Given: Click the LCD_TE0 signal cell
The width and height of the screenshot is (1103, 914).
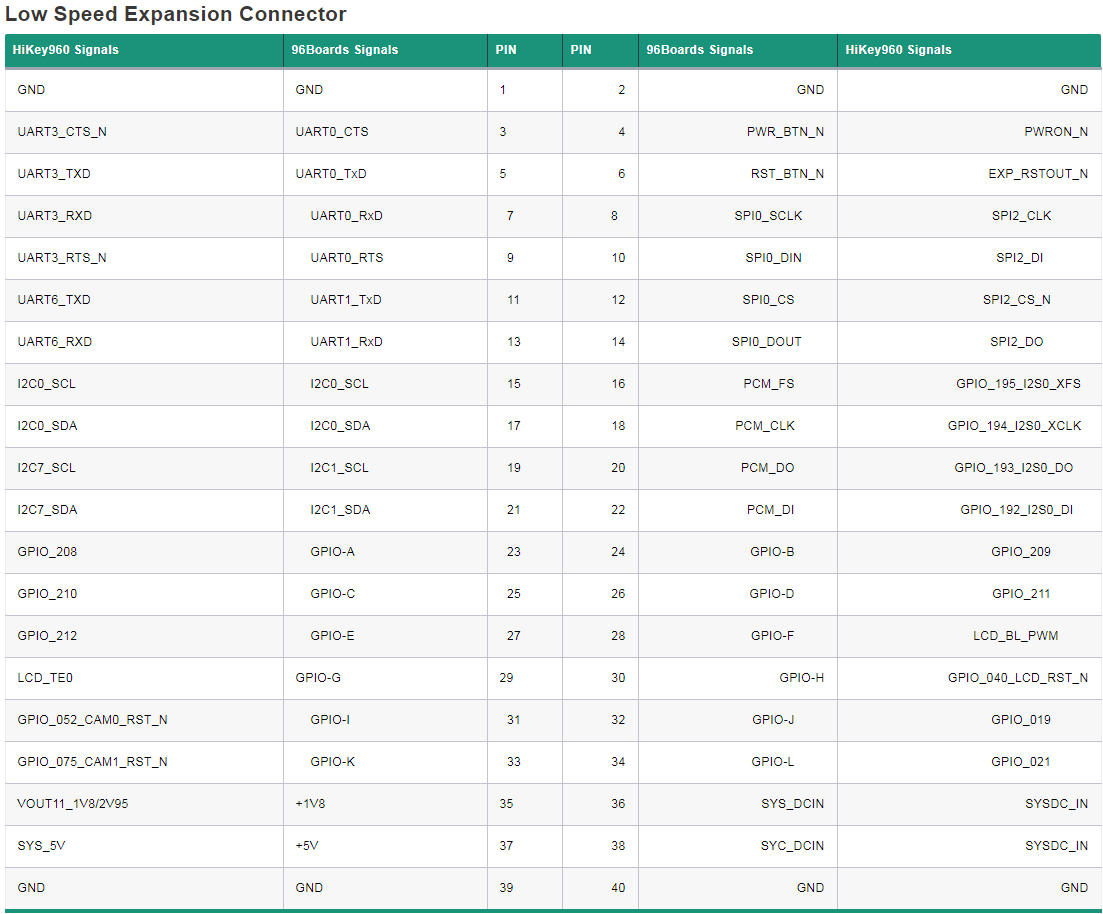Looking at the screenshot, I should [45, 678].
